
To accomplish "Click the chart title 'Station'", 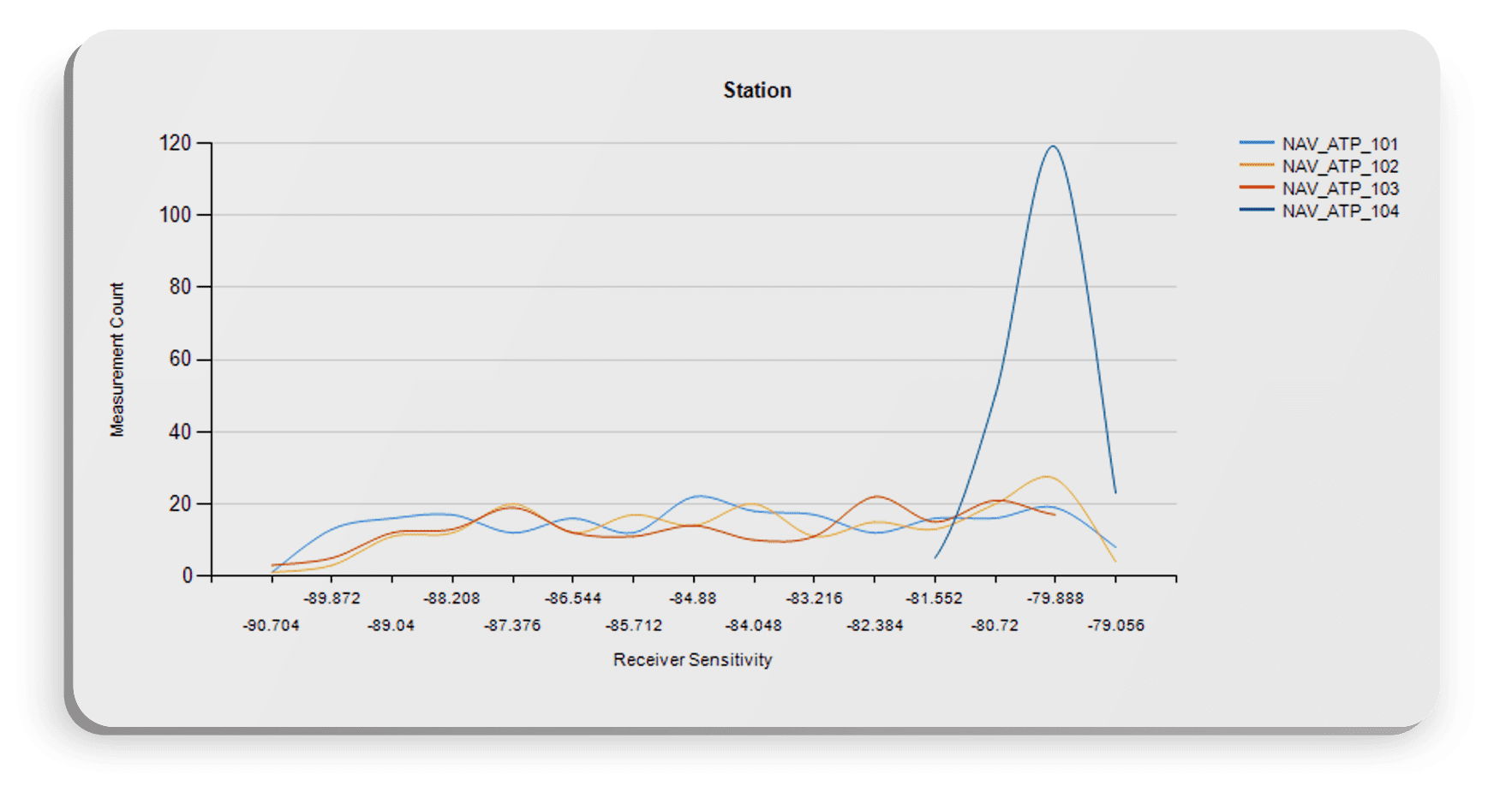I will coord(756,91).
